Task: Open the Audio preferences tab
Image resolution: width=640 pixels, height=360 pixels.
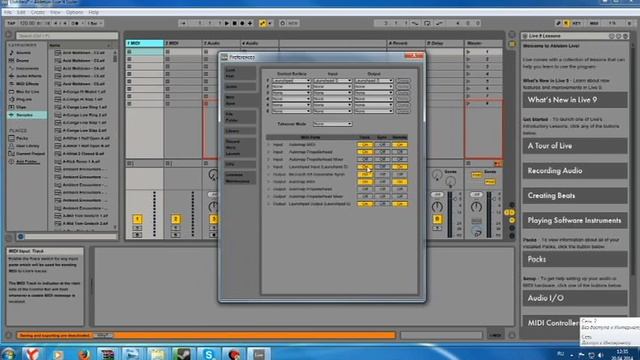Action: coord(240,87)
